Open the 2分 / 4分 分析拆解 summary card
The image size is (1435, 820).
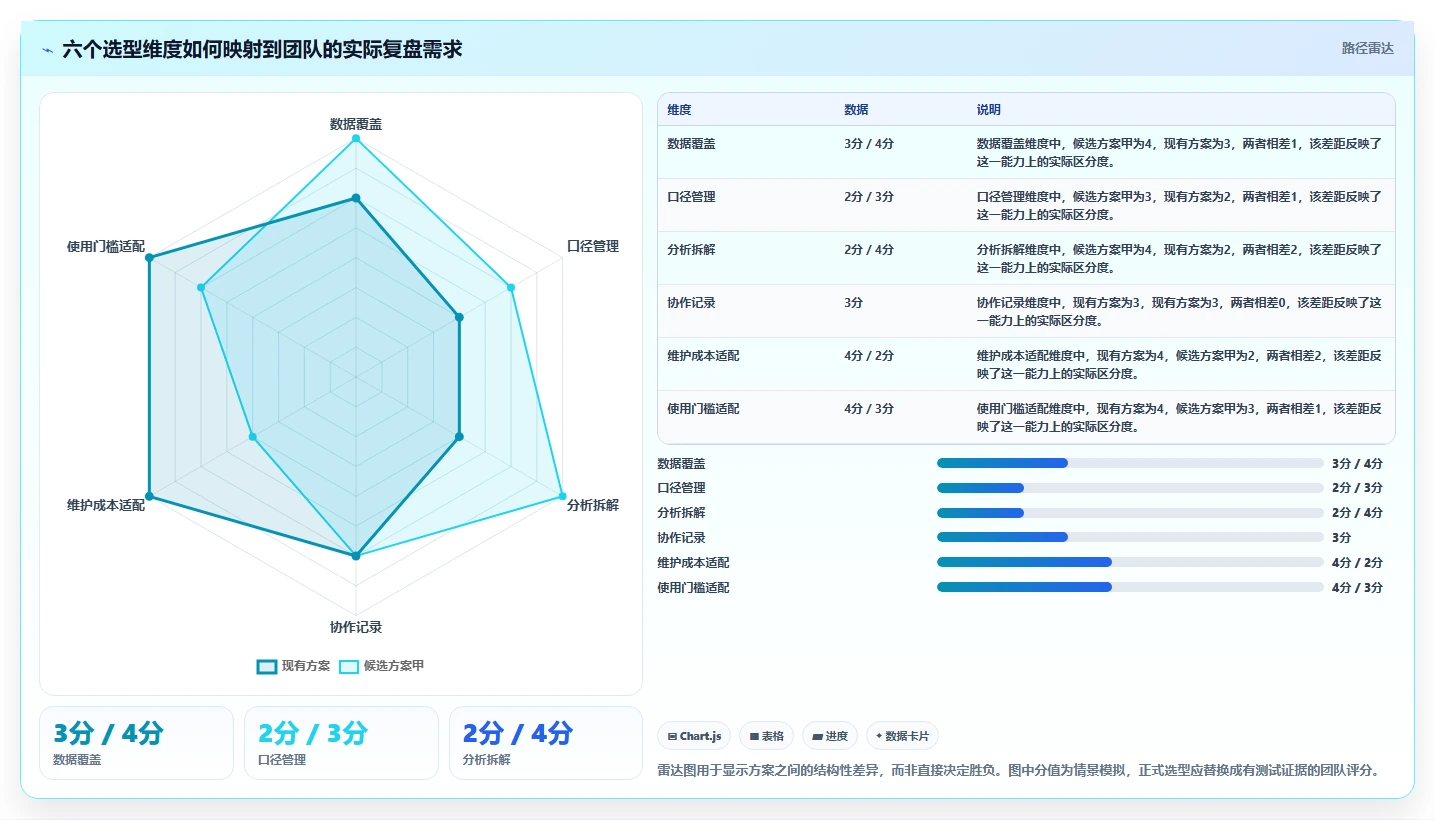(x=546, y=743)
